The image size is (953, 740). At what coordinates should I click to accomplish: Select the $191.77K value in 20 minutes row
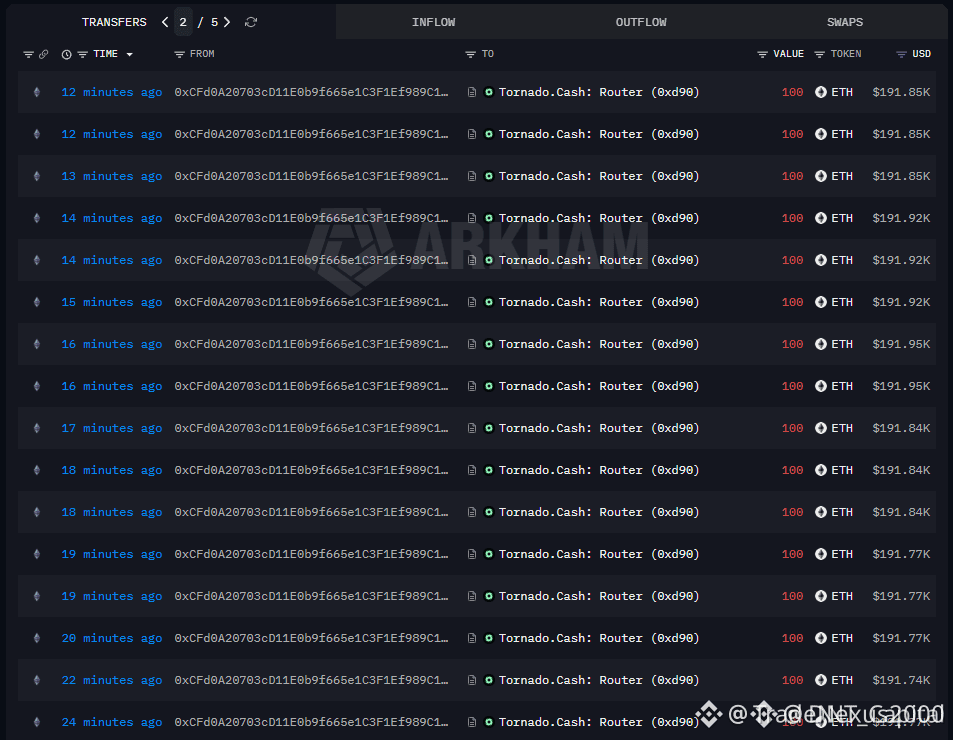coord(901,638)
